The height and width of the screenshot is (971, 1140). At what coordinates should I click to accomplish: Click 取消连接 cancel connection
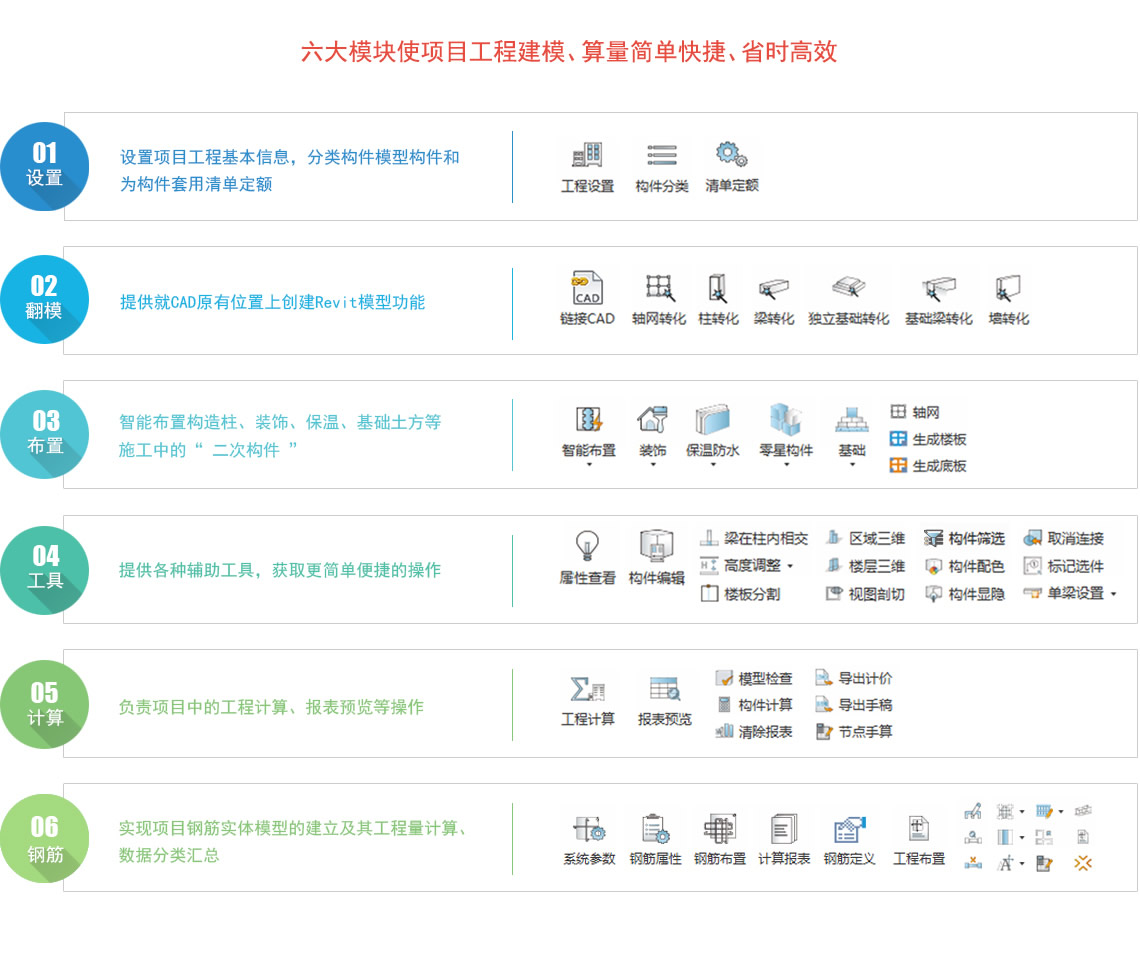coord(1064,539)
